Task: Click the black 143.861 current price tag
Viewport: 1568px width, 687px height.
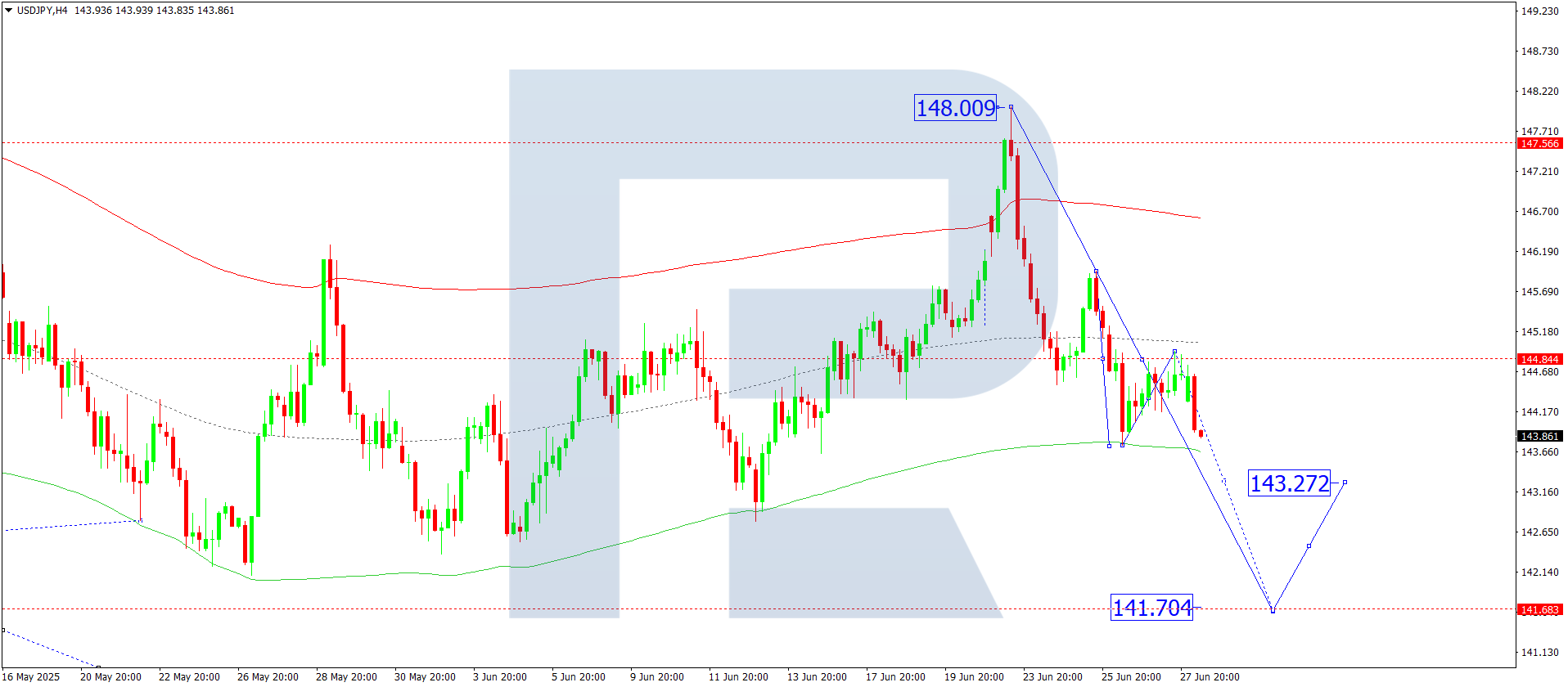Action: (1539, 436)
